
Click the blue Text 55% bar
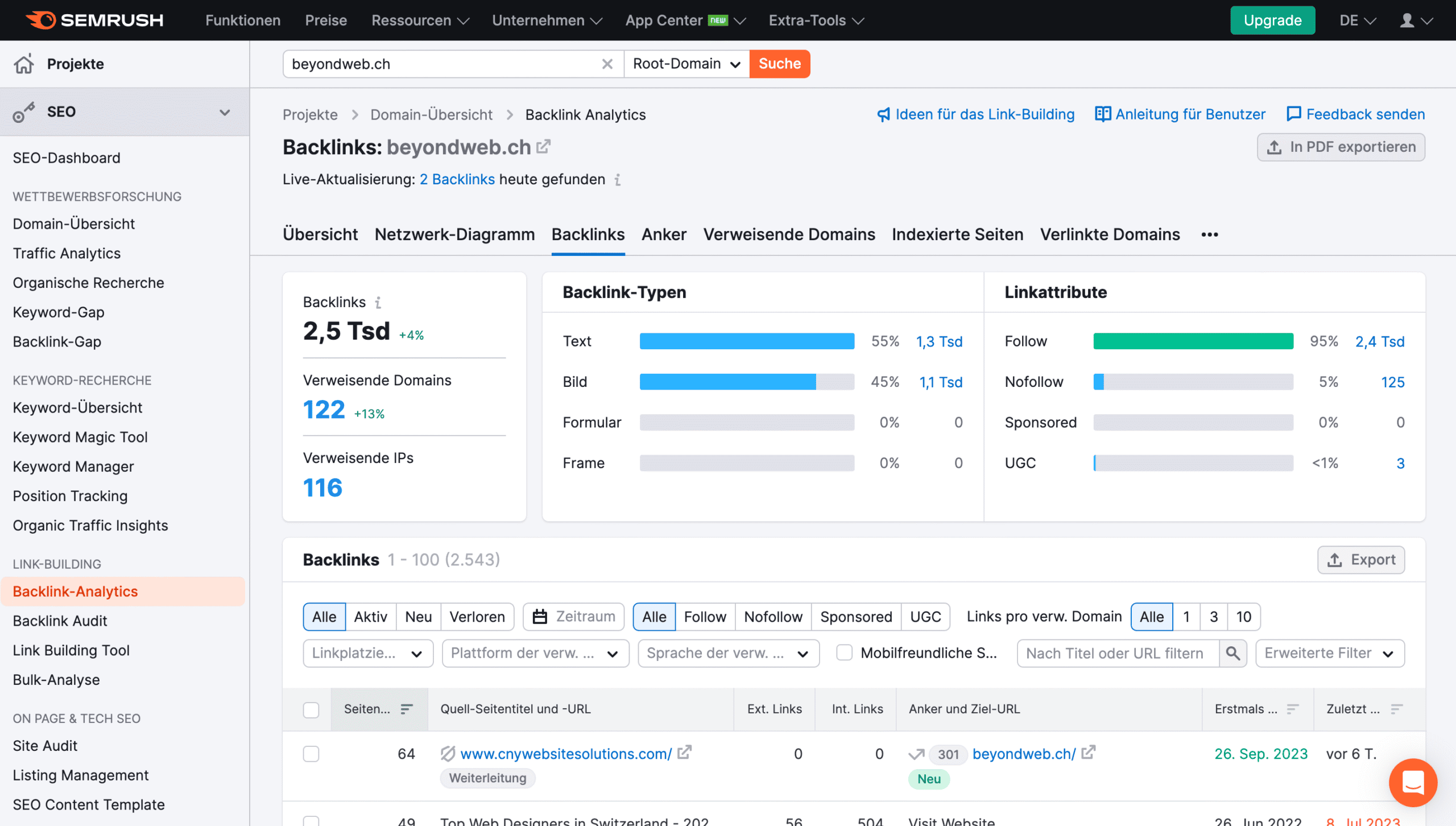coord(747,341)
